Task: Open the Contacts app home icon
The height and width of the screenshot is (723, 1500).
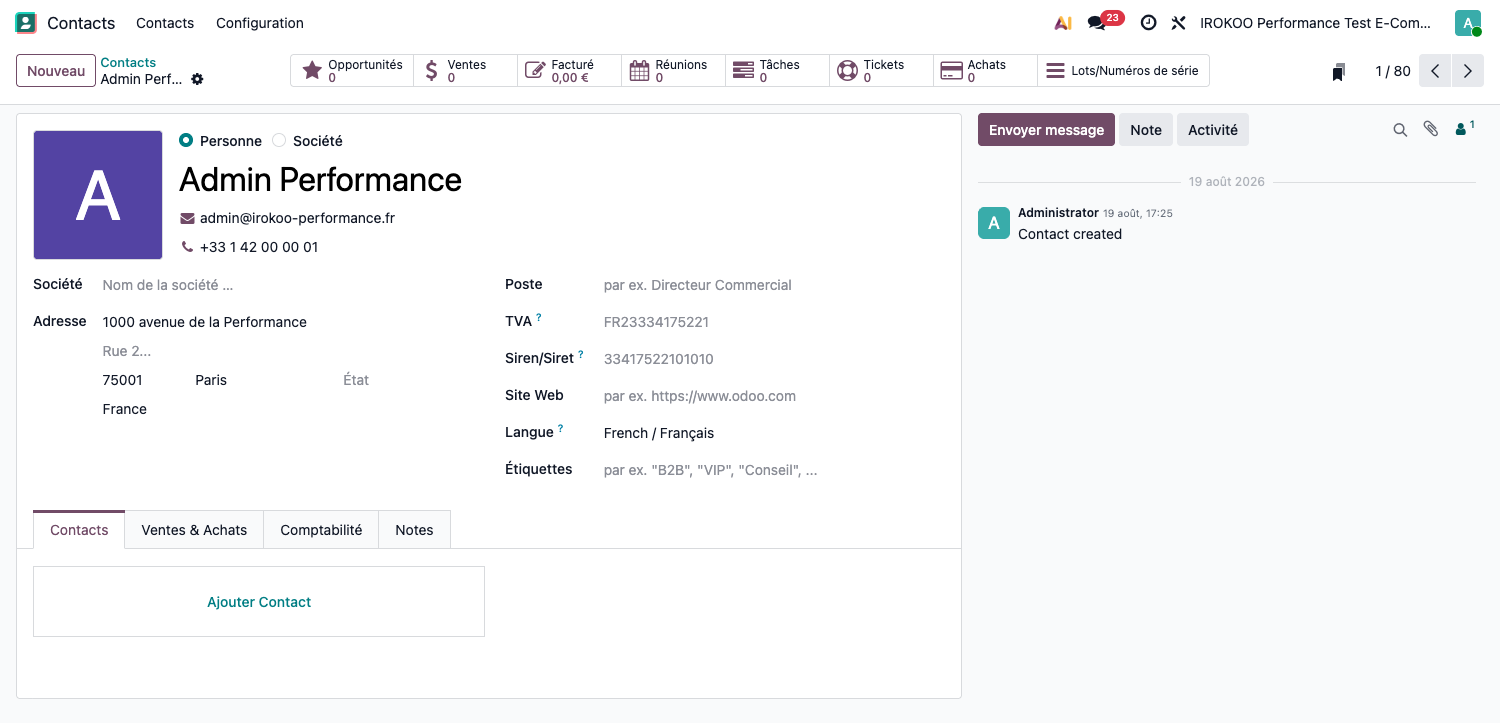Action: point(26,23)
